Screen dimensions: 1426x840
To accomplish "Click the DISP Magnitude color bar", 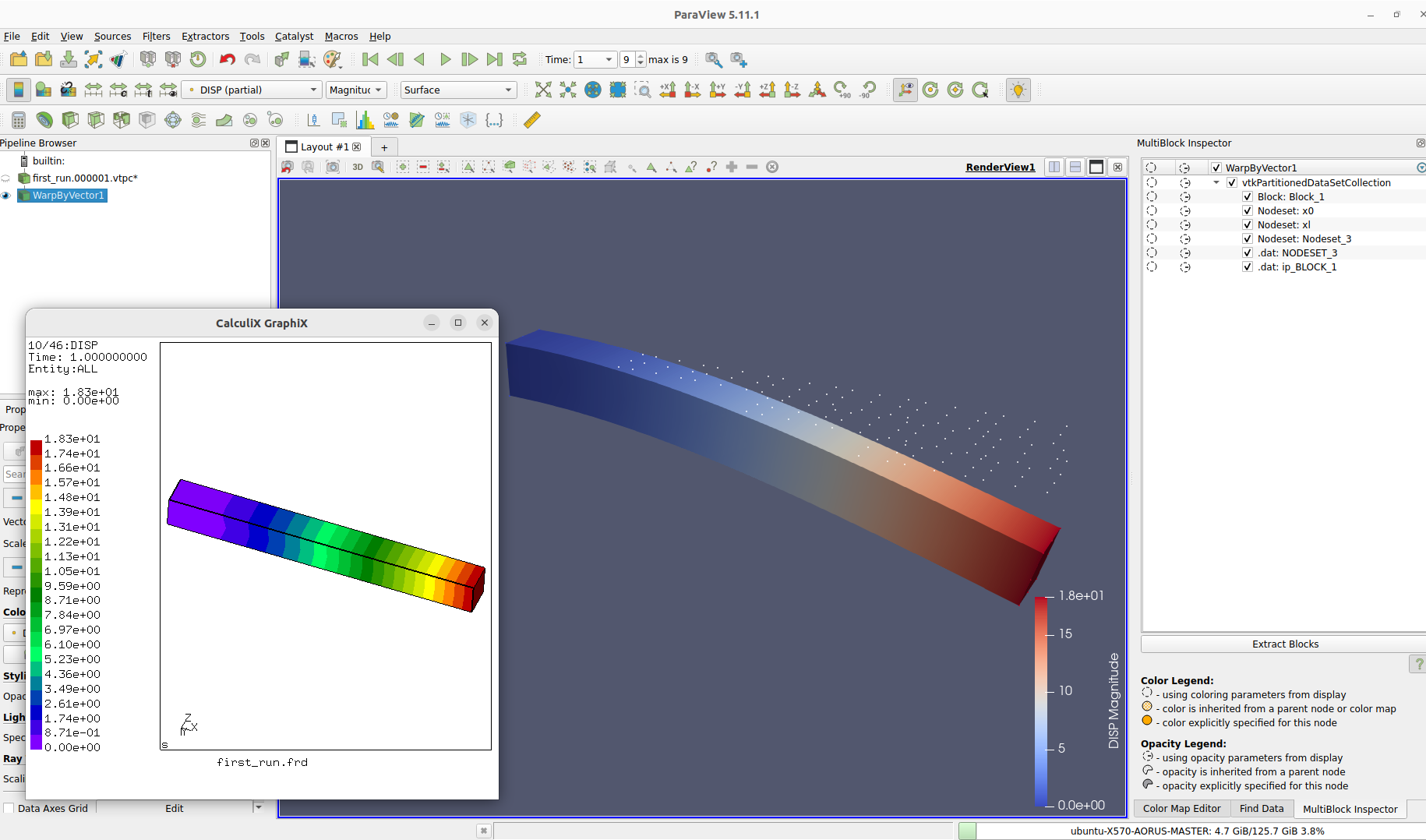I will 1042,701.
